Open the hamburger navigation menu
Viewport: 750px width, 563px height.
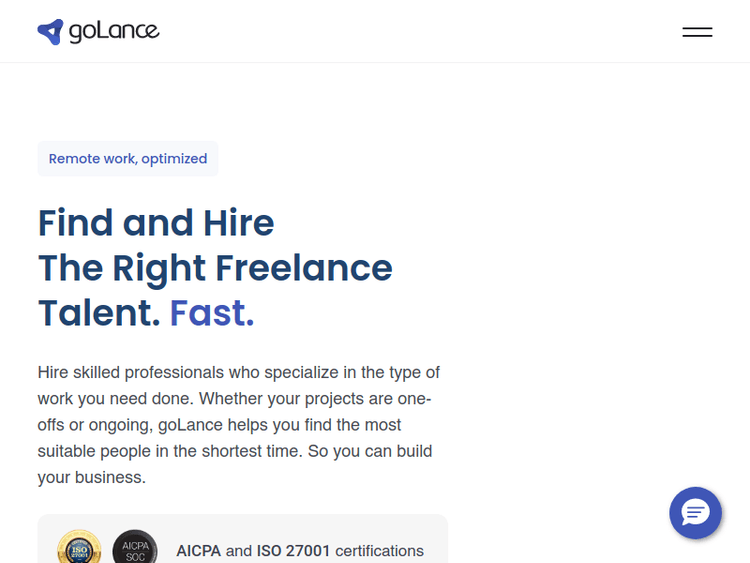697,32
